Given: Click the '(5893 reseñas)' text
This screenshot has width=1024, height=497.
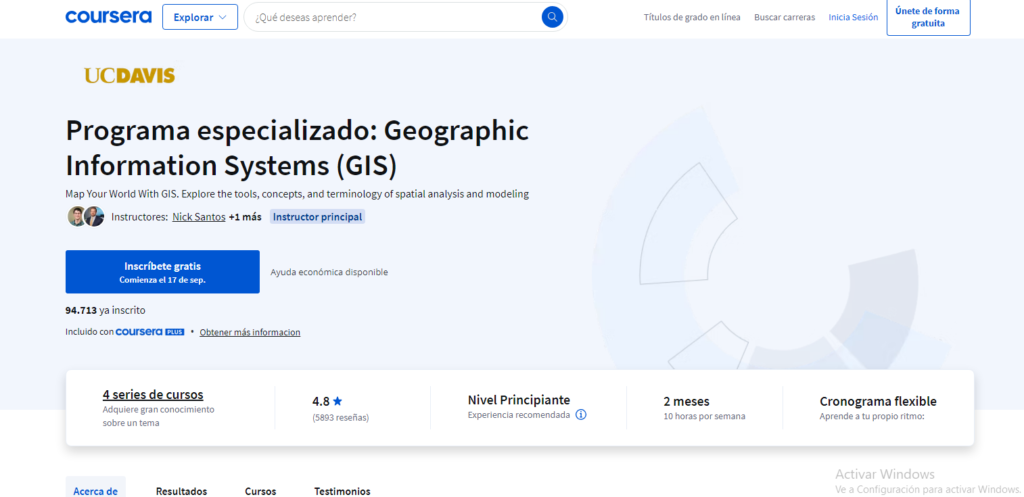Looking at the screenshot, I should (340, 417).
